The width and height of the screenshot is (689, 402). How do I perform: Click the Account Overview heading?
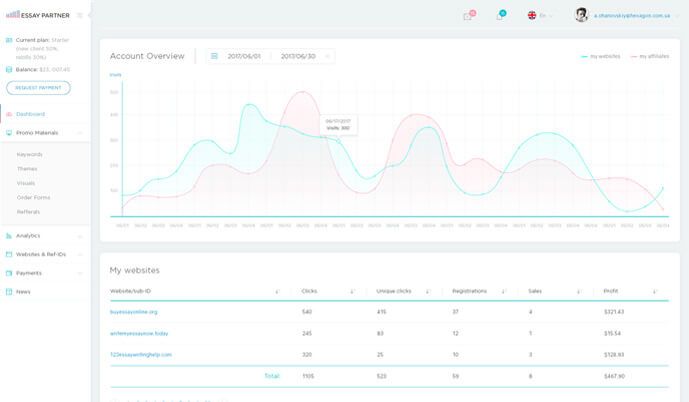[147, 56]
